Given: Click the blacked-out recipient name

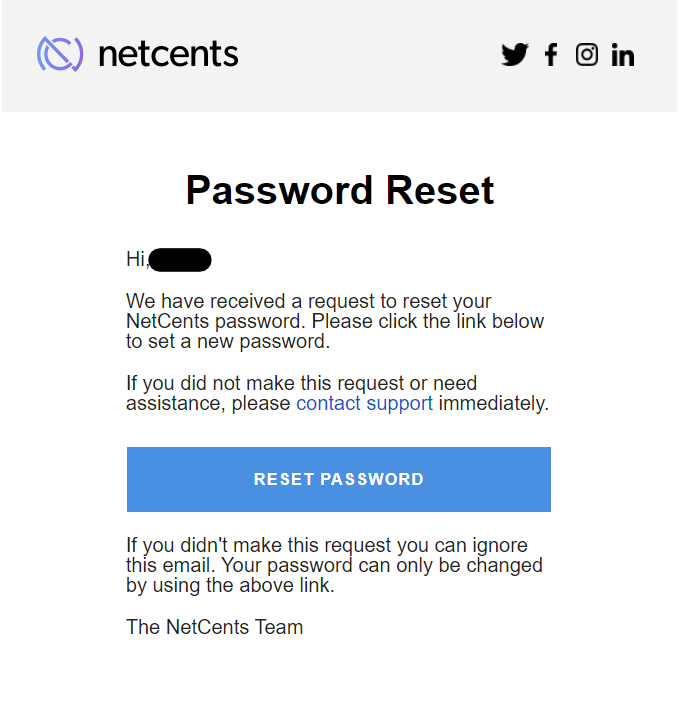Looking at the screenshot, I should pyautogui.click(x=180, y=260).
